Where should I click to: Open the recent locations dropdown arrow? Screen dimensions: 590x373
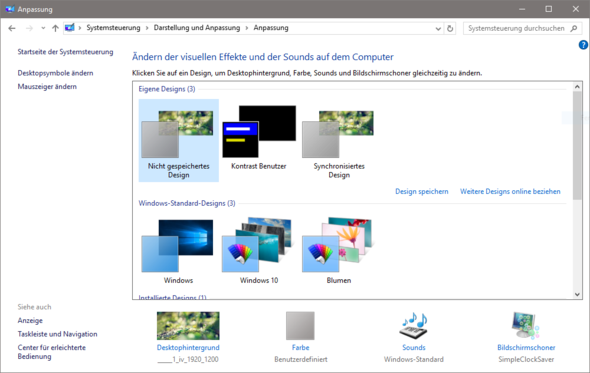[x=43, y=28]
